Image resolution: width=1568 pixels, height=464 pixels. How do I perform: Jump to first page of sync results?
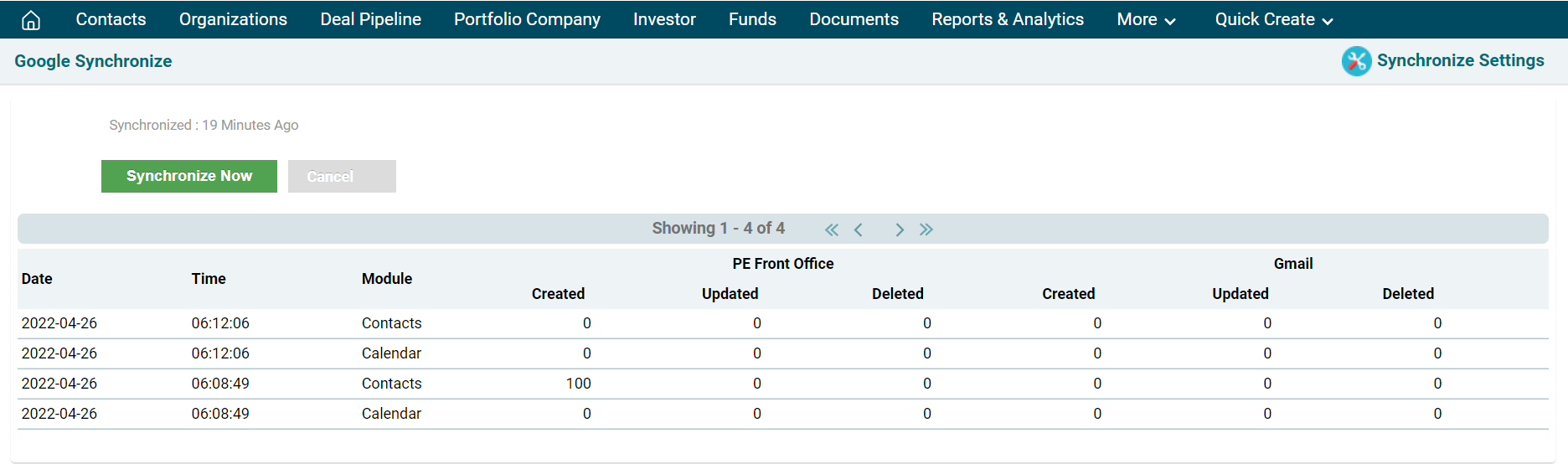[831, 229]
